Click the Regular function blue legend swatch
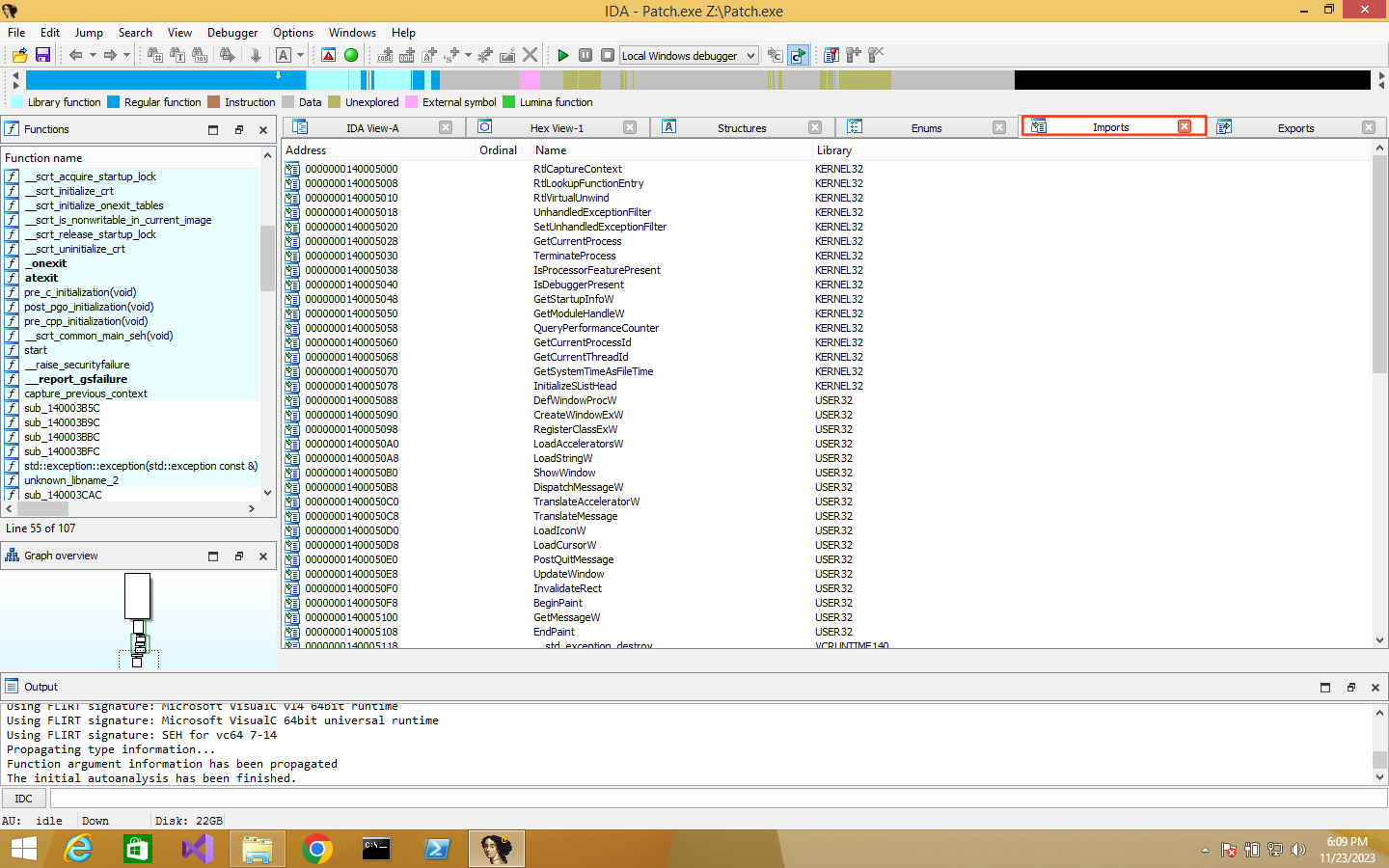This screenshot has height=868, width=1389. tap(113, 101)
